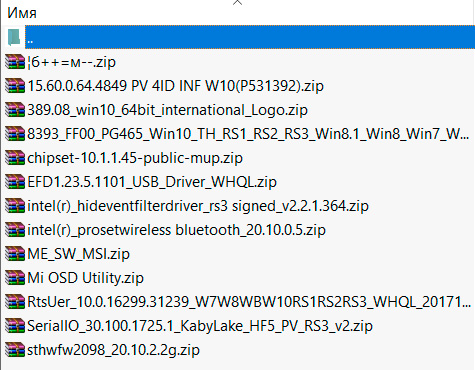The width and height of the screenshot is (475, 370).
Task: Click the parent folder icon
Action: tap(14, 37)
